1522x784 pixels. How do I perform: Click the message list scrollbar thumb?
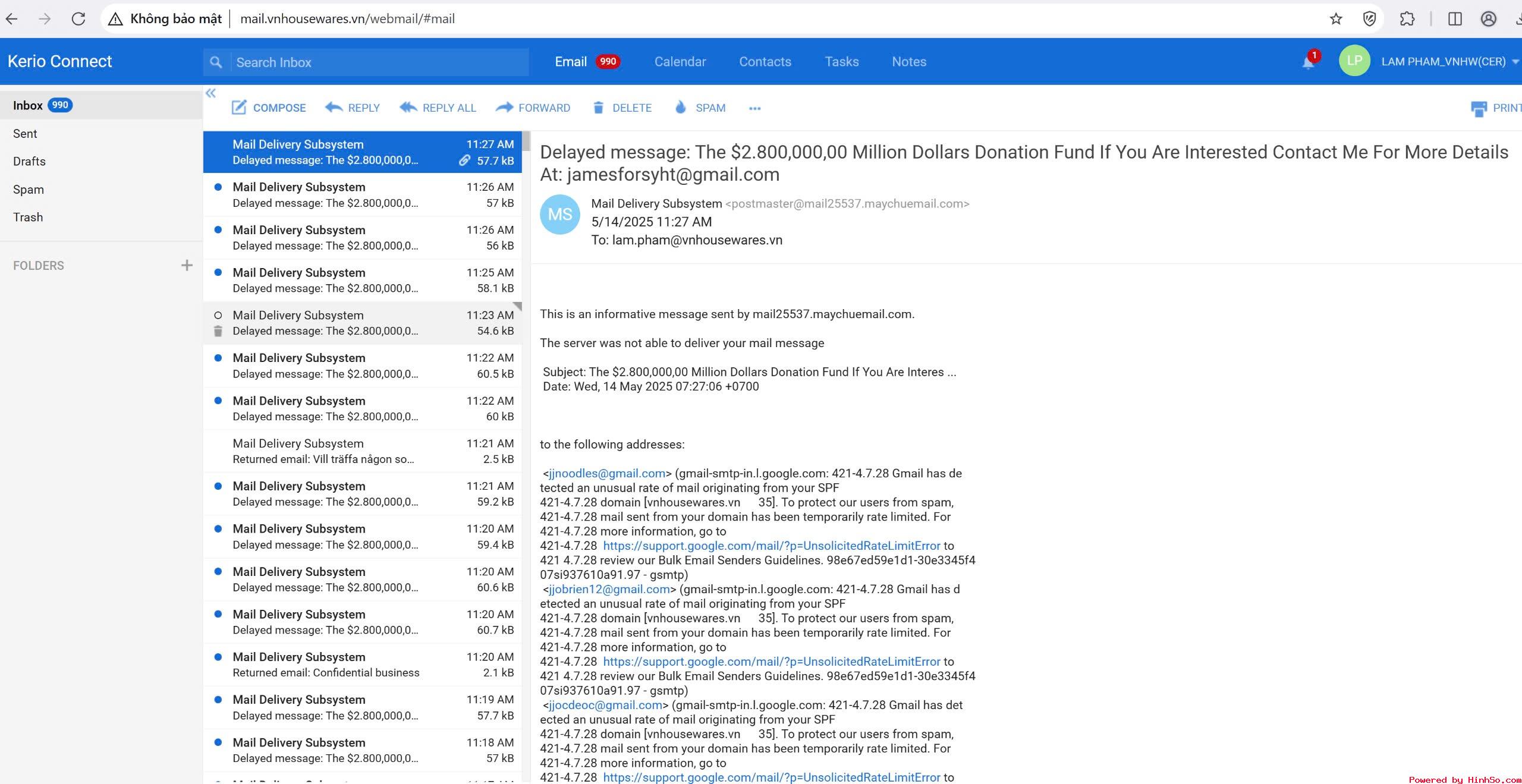coord(526,142)
